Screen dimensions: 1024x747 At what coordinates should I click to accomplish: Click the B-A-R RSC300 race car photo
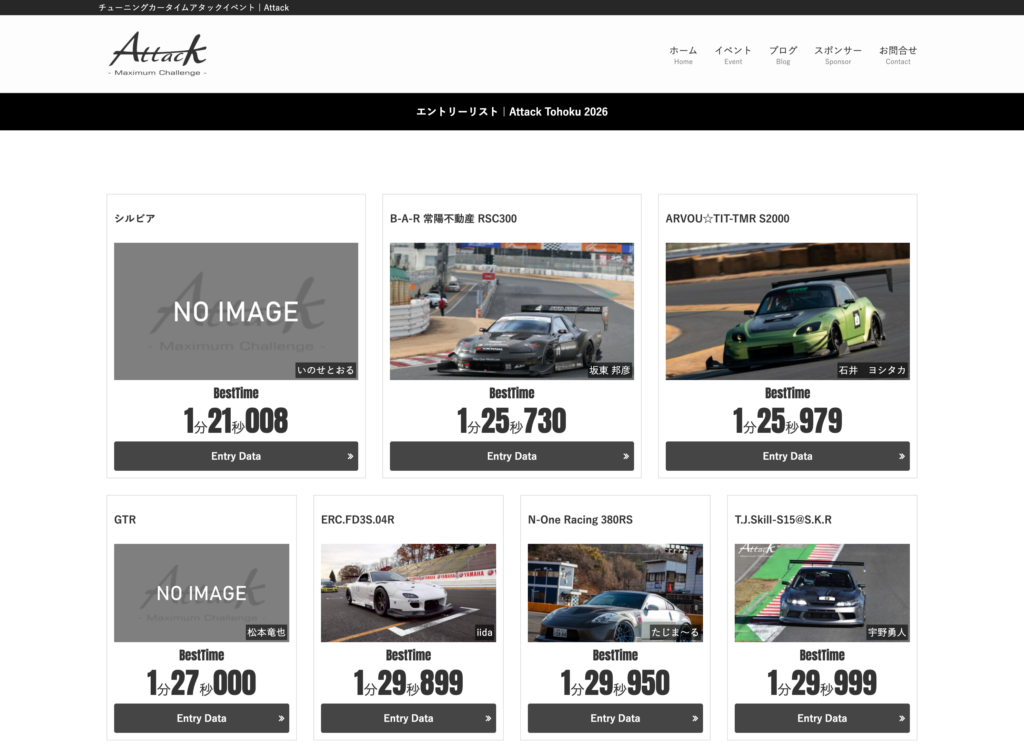tap(512, 311)
